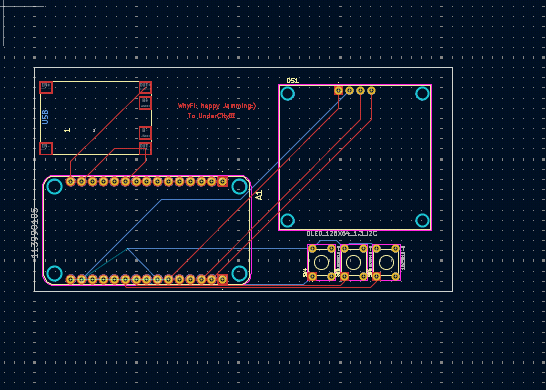Select the "WhyFi: happy Jamming:)" copper text

(217, 106)
